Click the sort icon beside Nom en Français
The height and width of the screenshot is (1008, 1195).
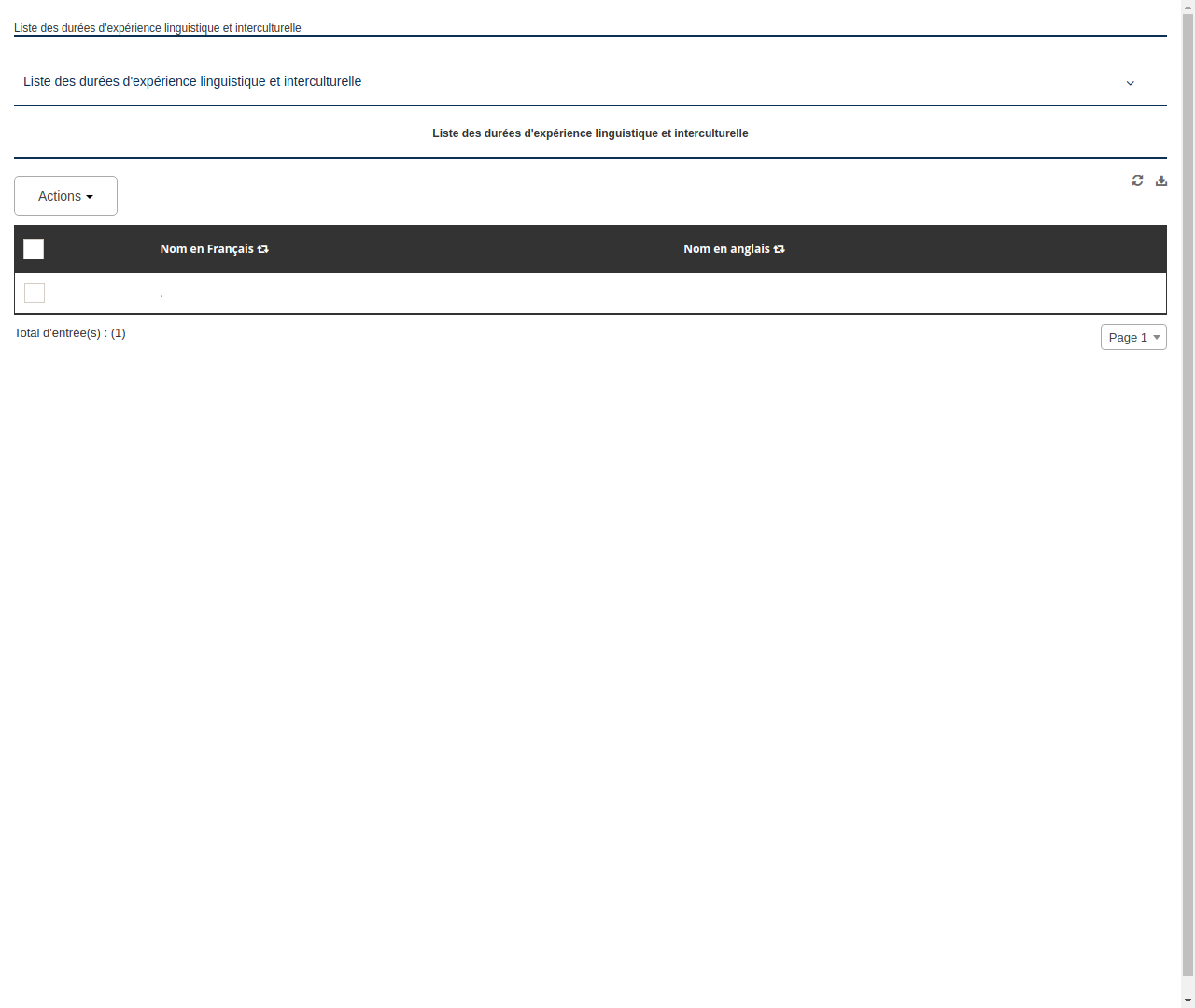[x=263, y=249]
